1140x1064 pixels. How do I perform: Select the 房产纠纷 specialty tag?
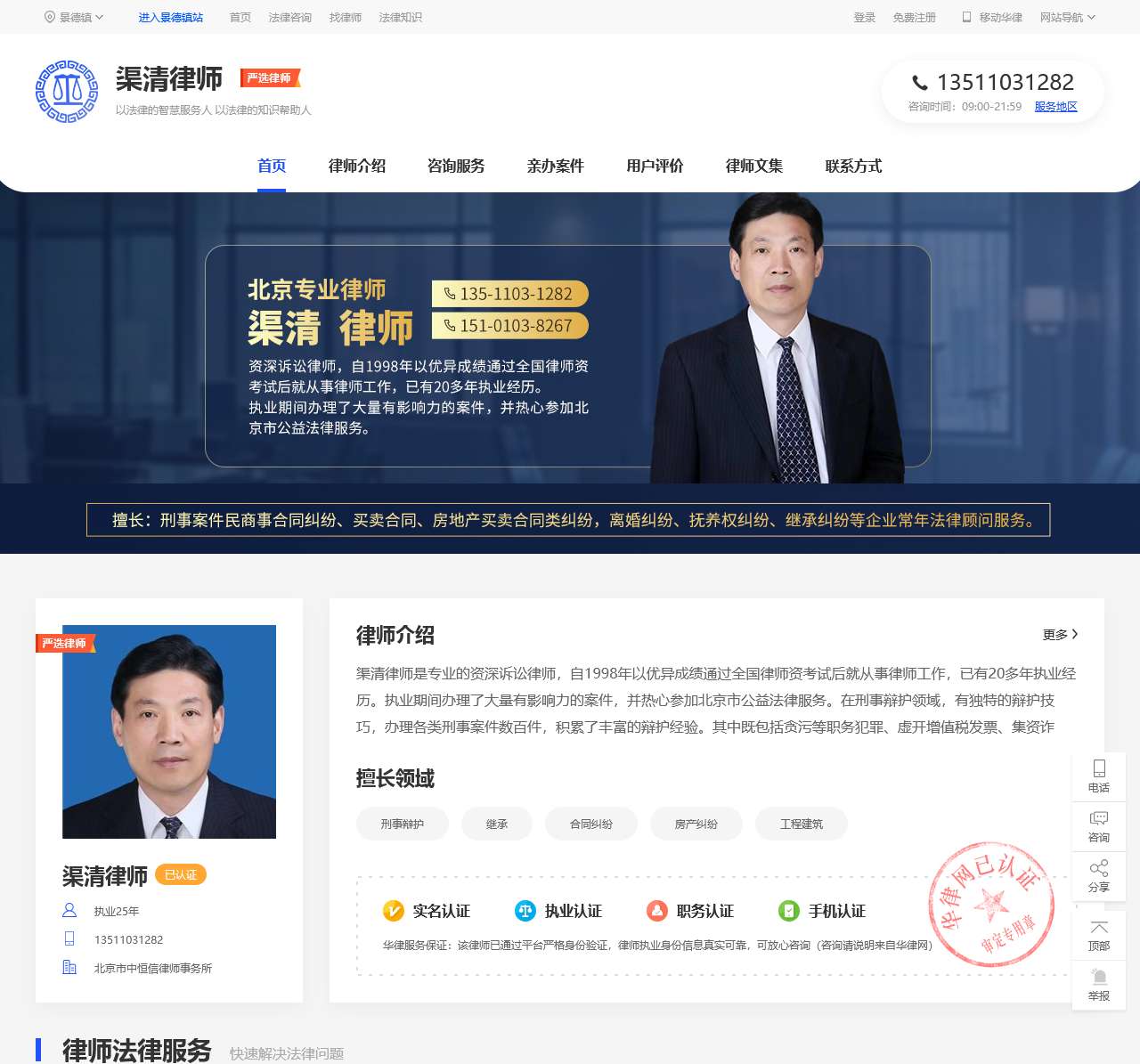(696, 824)
